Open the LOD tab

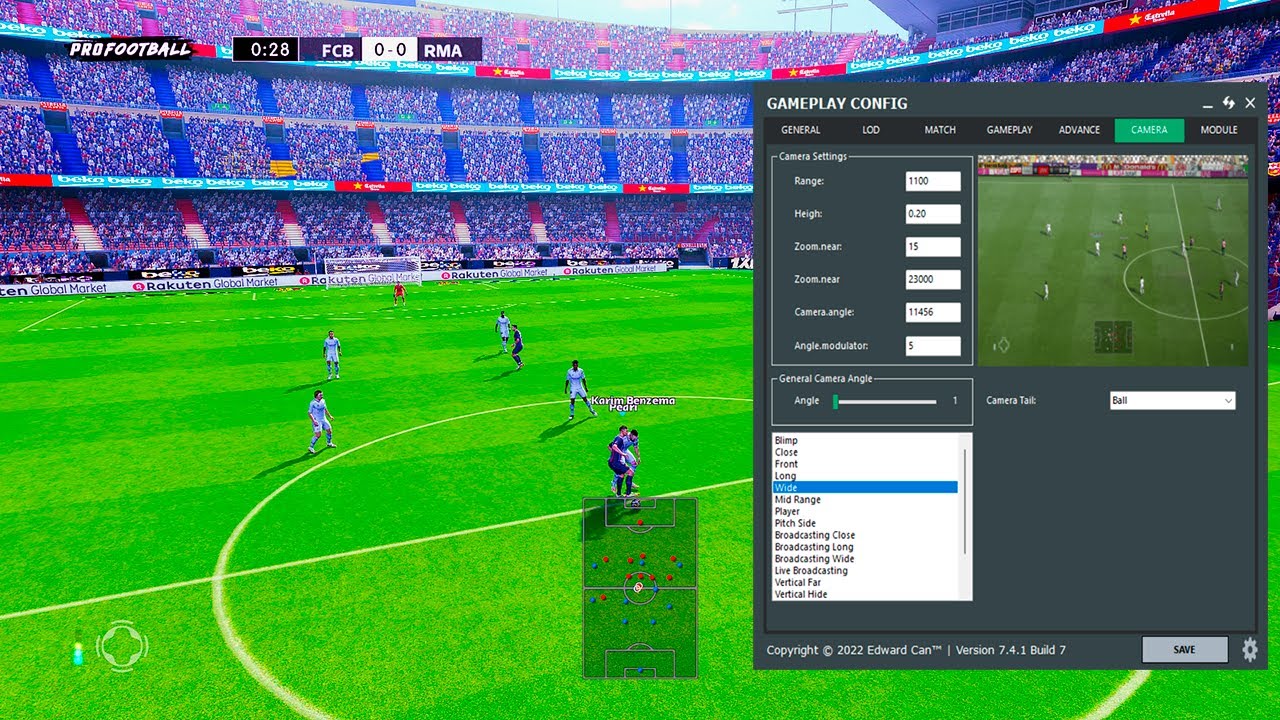(871, 130)
